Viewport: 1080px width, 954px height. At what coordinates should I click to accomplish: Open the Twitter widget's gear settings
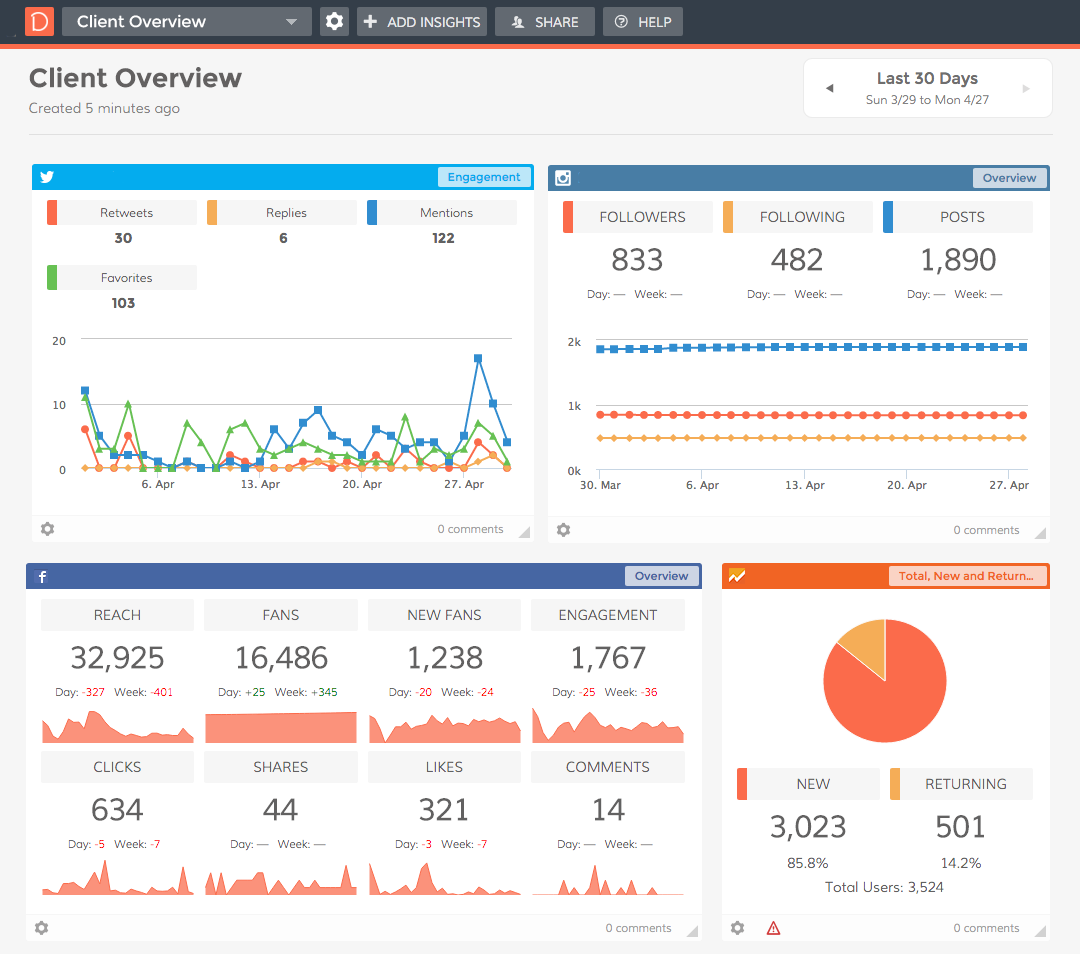tap(47, 529)
